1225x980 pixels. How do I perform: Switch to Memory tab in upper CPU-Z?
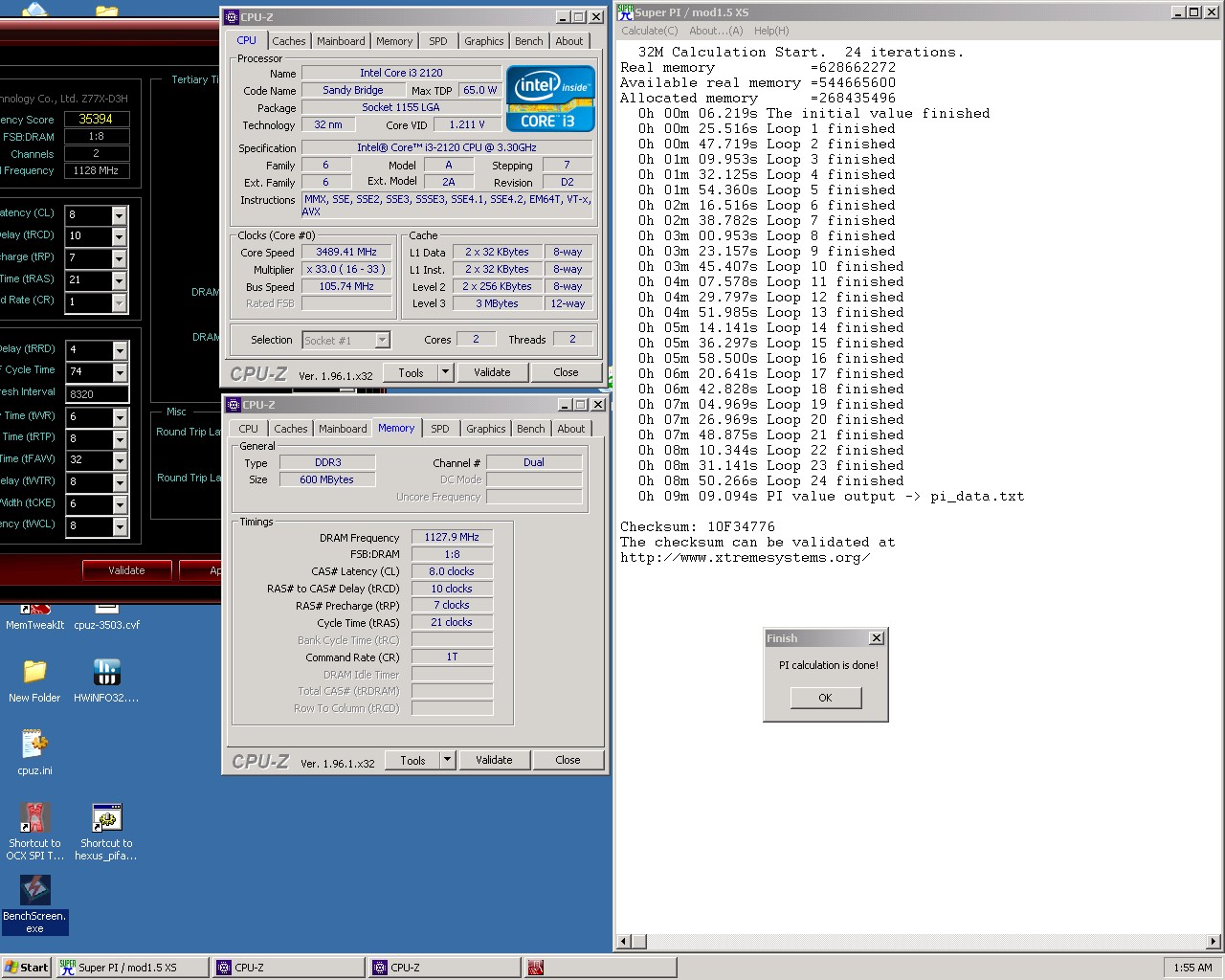394,41
